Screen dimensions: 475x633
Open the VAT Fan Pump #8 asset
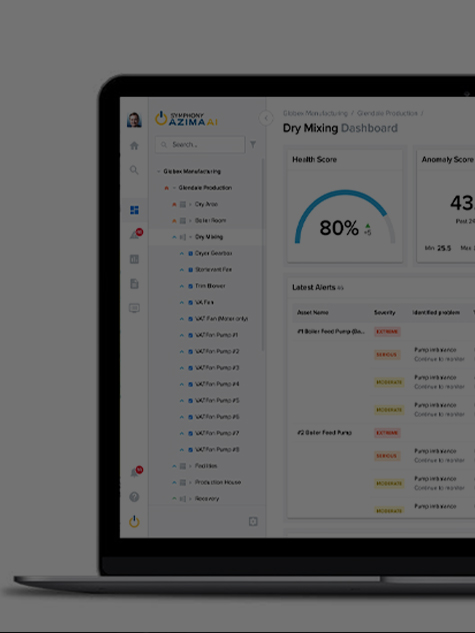click(217, 450)
